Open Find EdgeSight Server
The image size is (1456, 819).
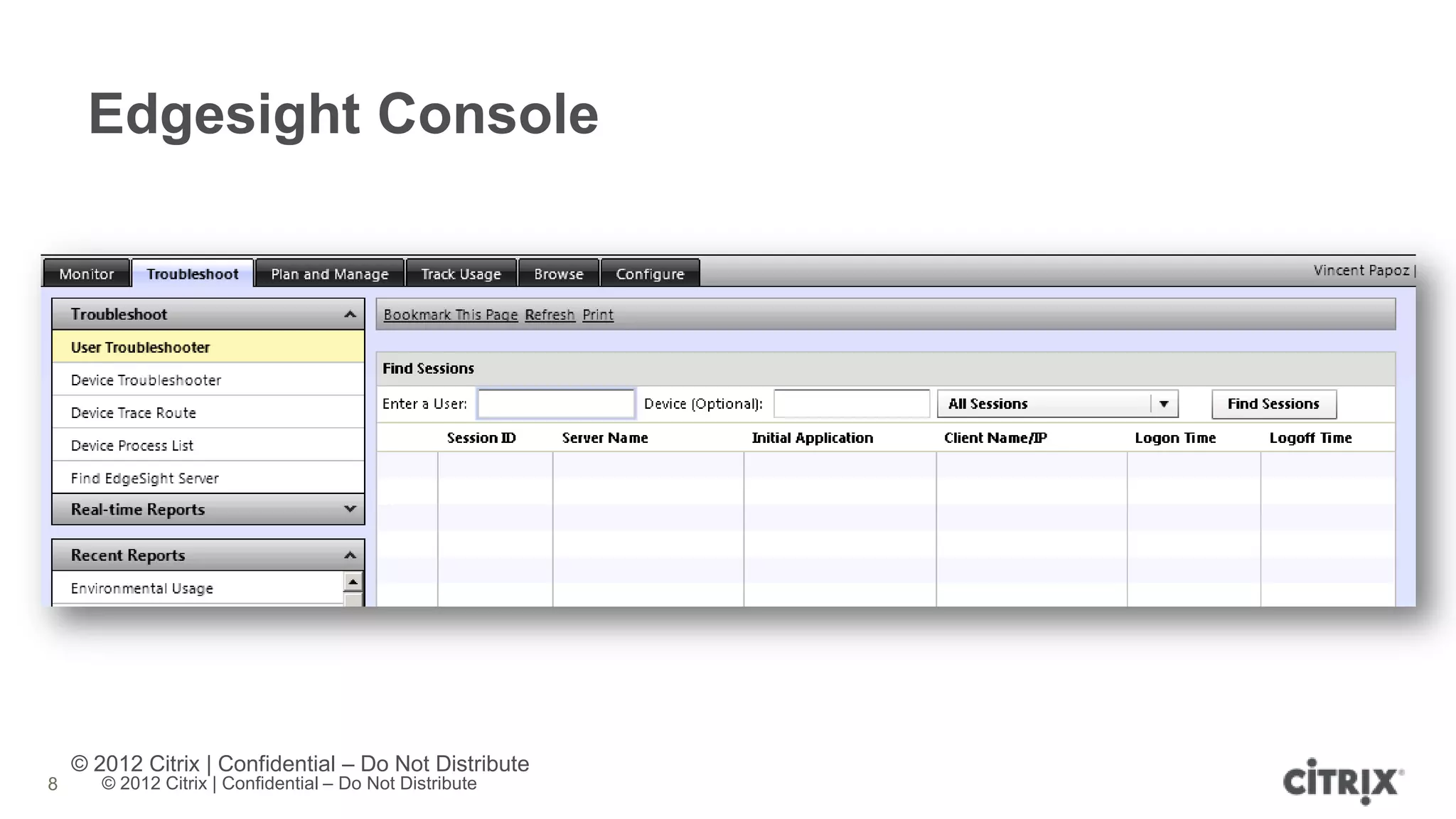tap(208, 478)
